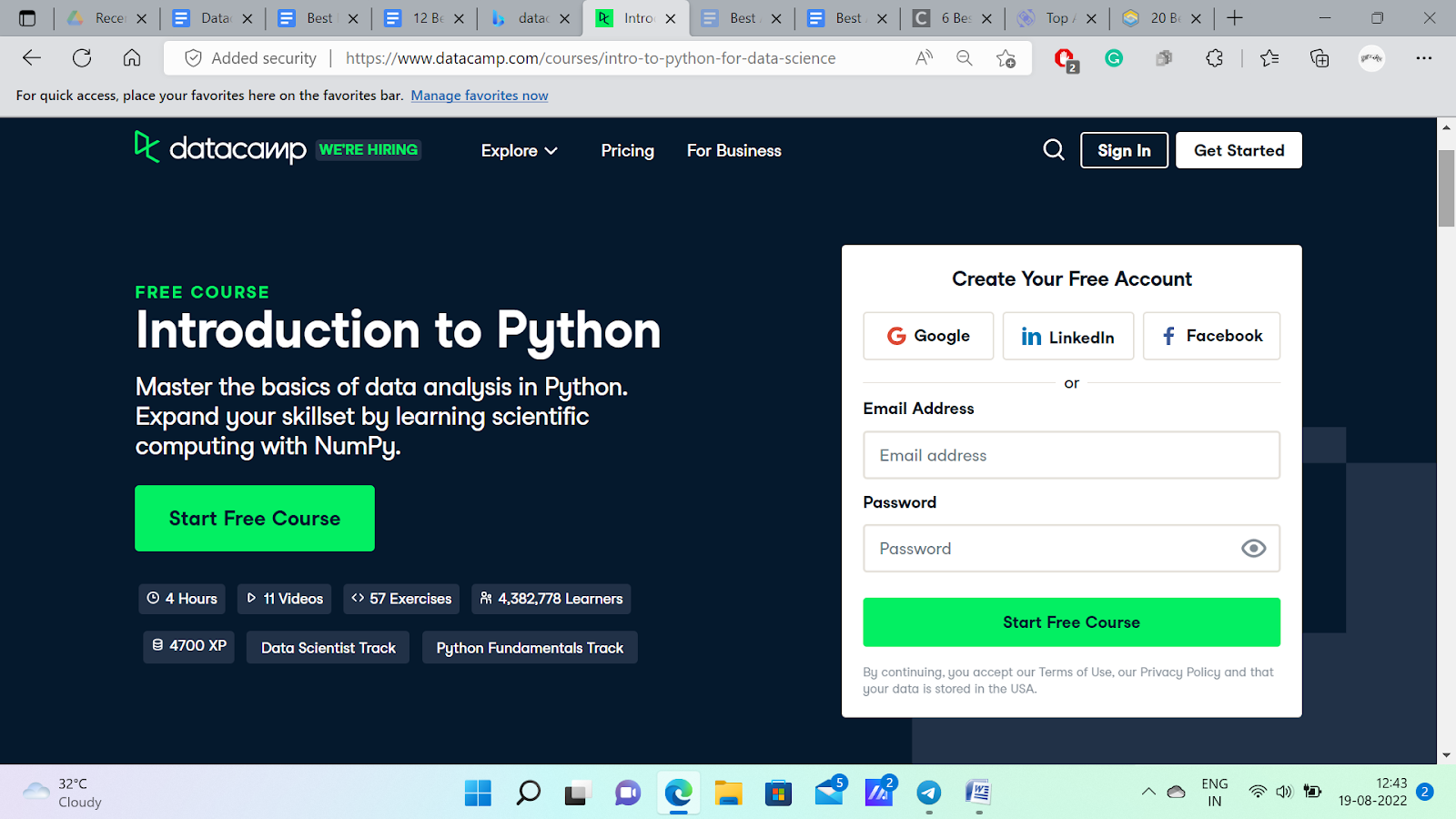1456x819 pixels.
Task: Open Windows taskbar Search
Action: [x=528, y=793]
